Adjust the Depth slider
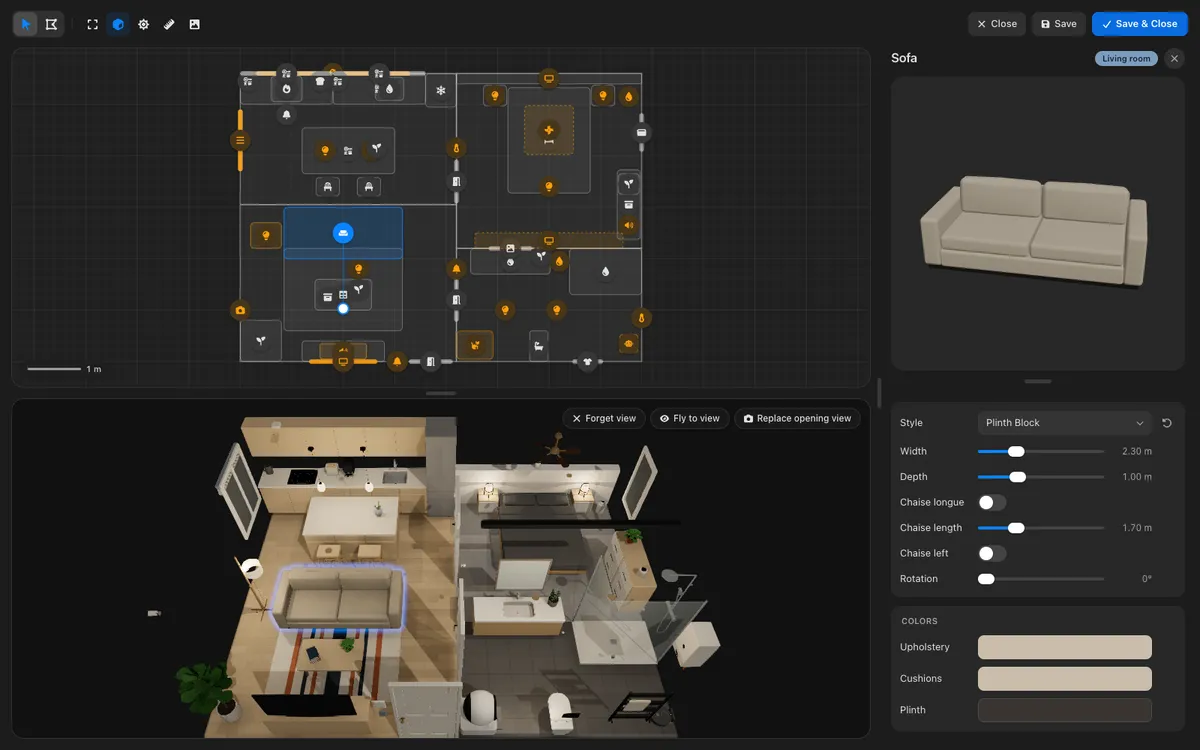This screenshot has height=750, width=1200. 1041,477
